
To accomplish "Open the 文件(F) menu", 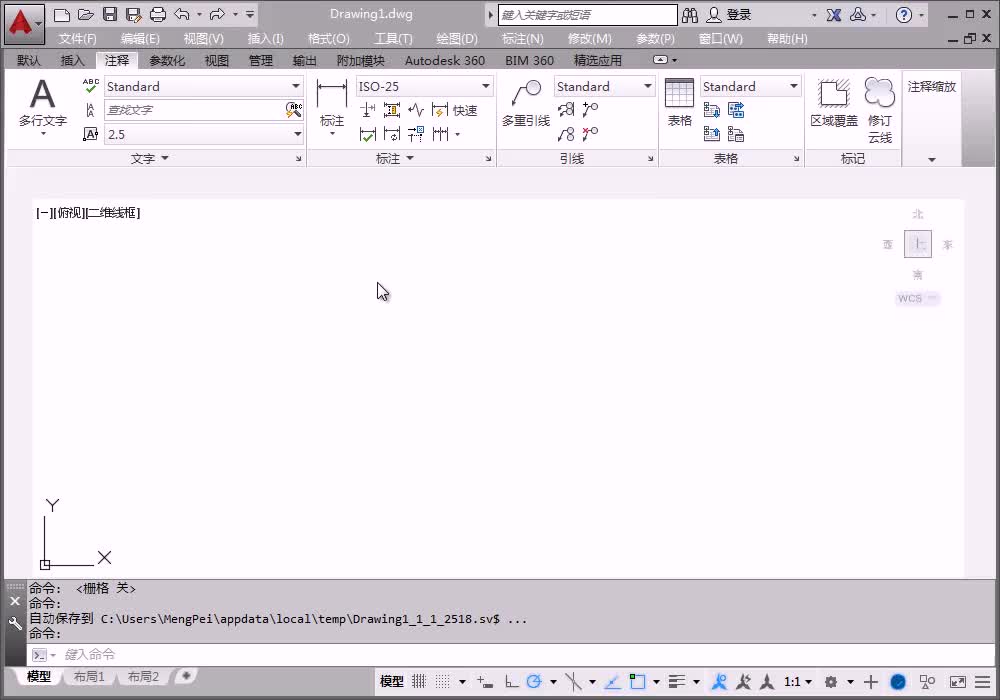I will [78, 38].
